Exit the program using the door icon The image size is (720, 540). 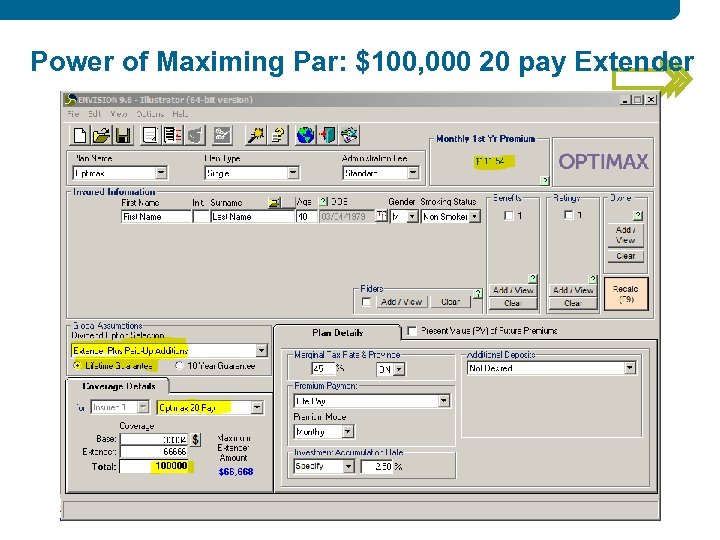[x=327, y=135]
